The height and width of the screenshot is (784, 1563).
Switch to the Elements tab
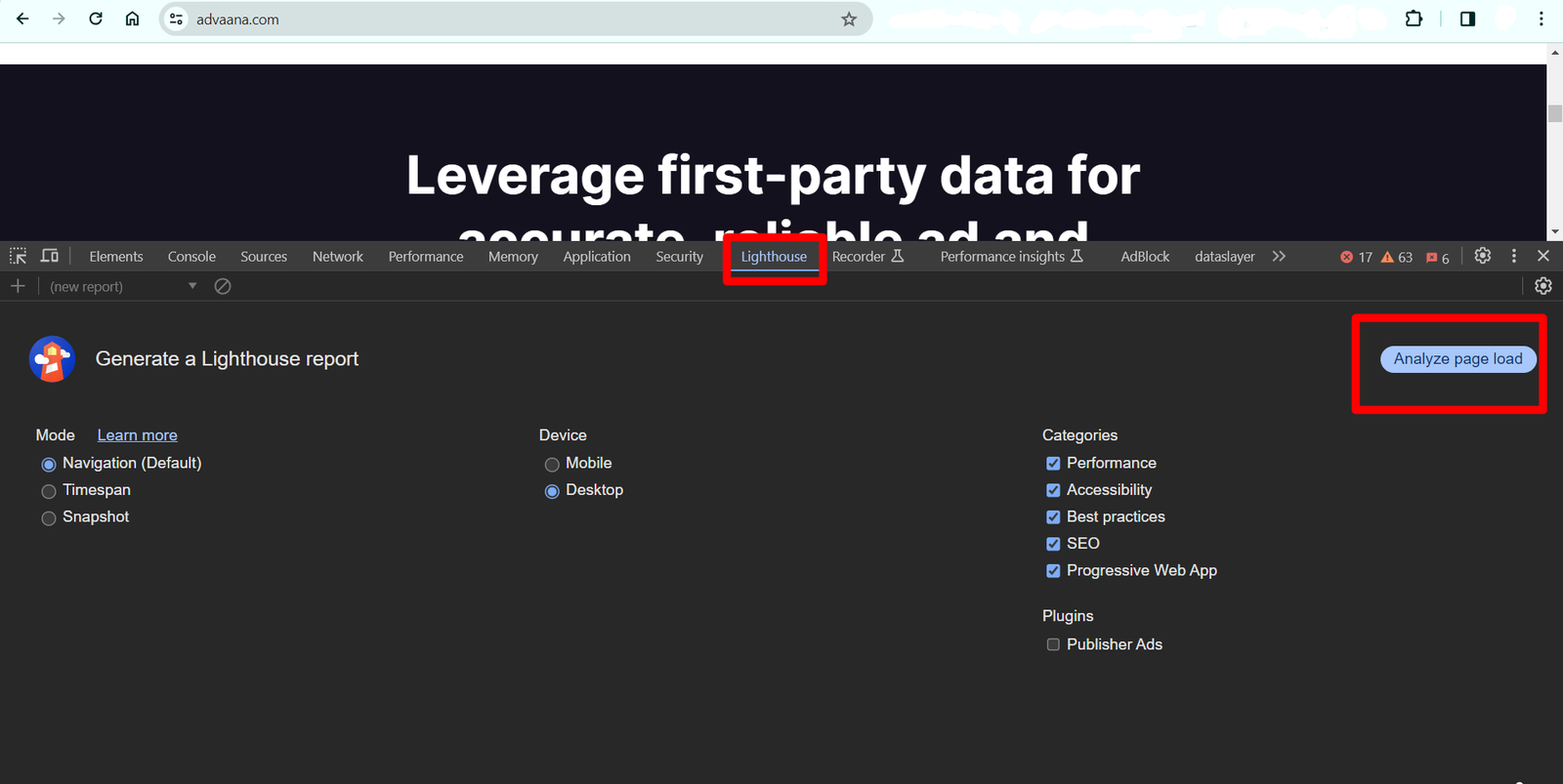(116, 257)
